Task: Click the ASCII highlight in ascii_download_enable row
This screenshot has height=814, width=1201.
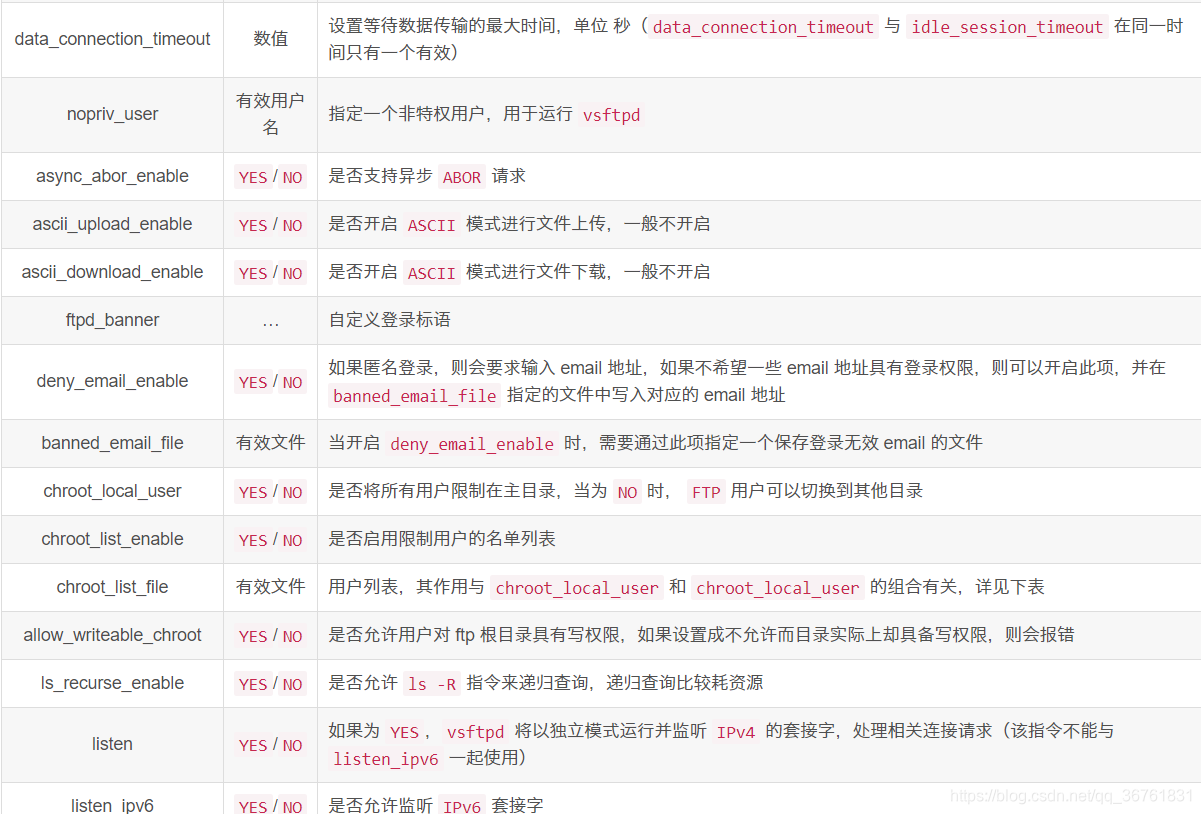Action: 431,272
